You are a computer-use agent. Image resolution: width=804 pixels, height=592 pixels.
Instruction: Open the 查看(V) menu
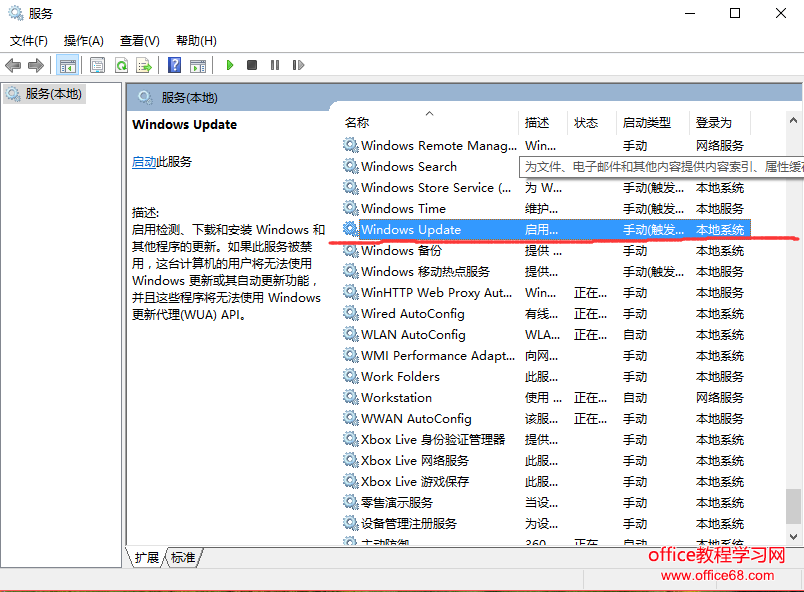pos(138,41)
